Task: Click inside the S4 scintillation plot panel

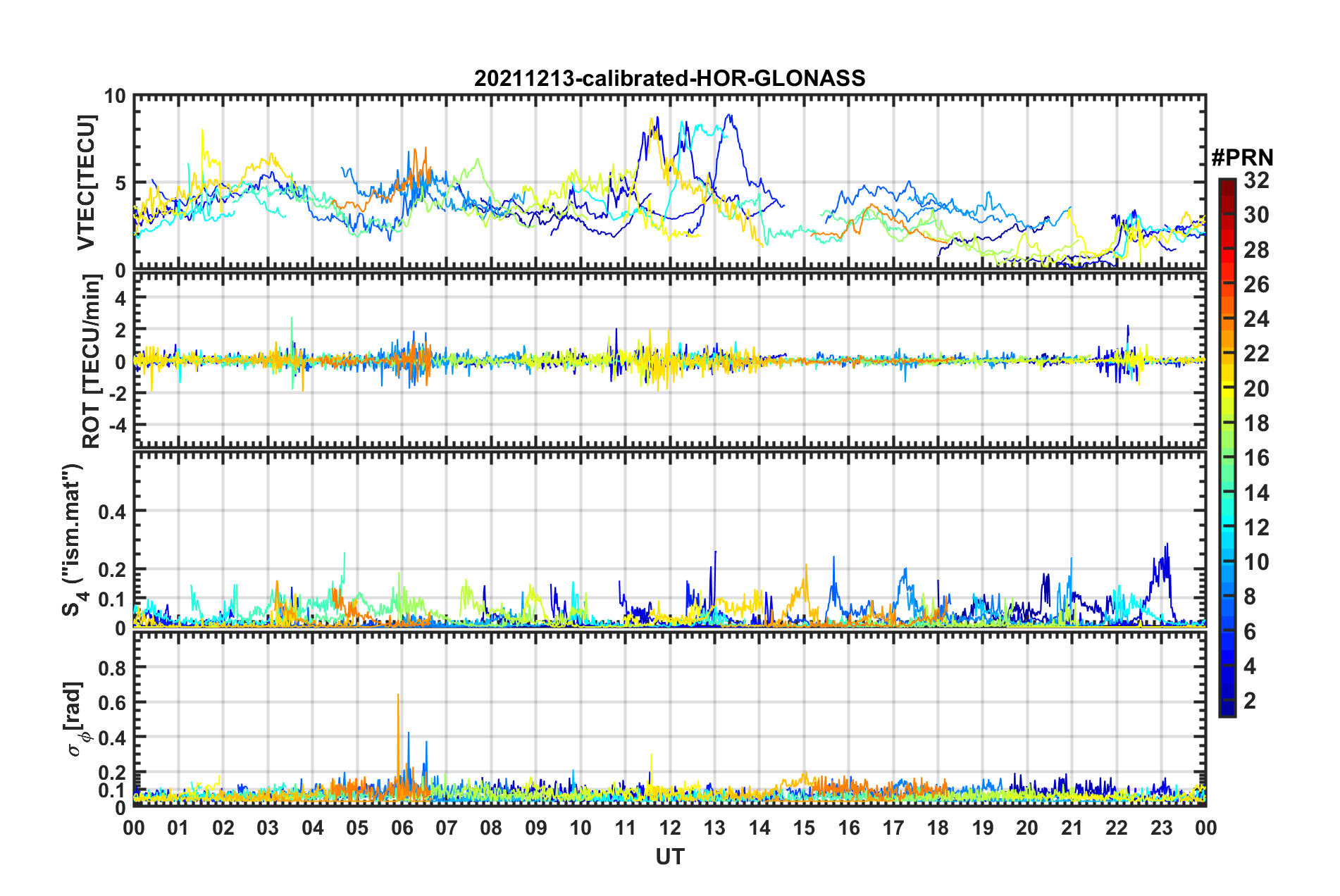Action: coord(670,540)
